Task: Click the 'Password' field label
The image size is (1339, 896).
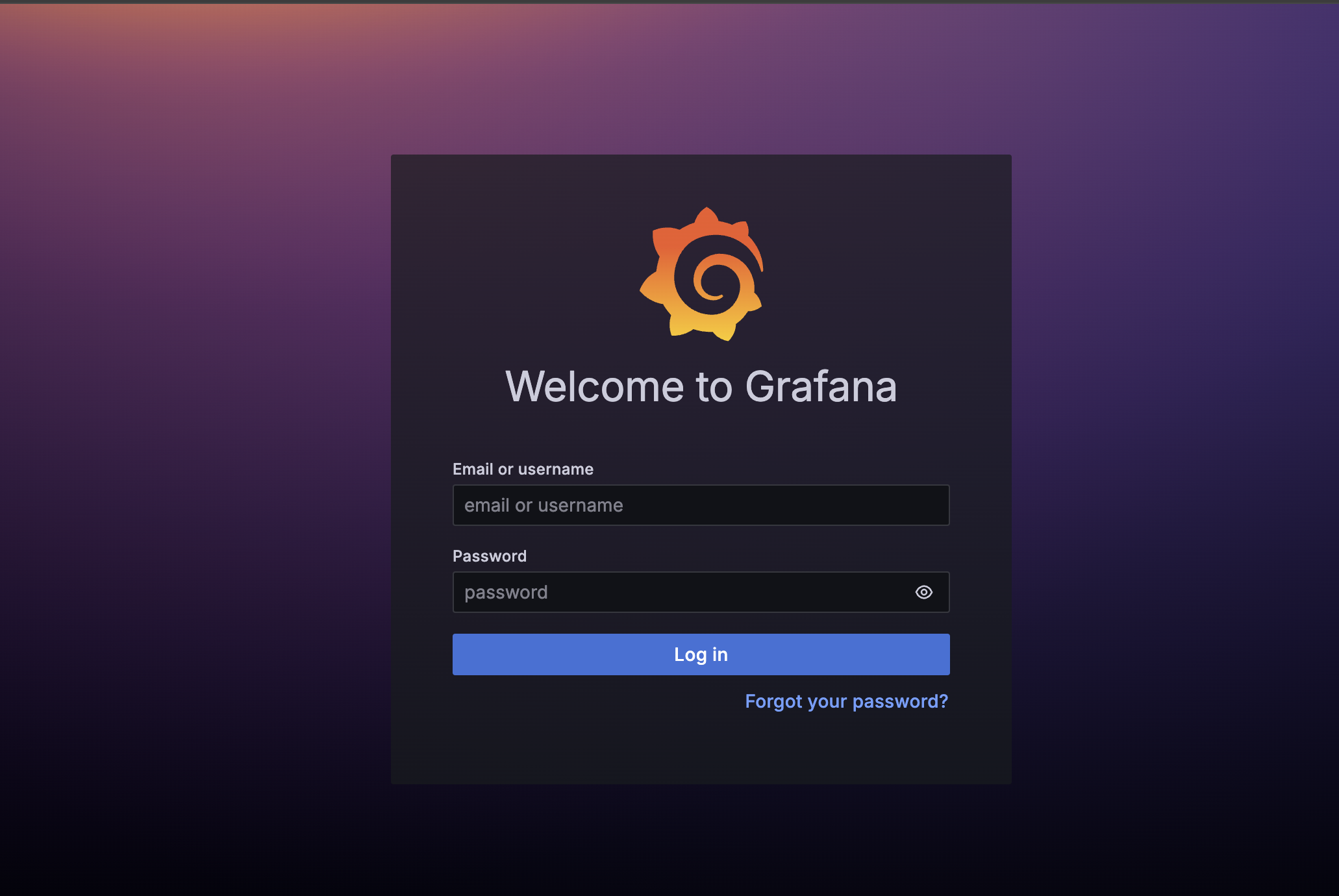Action: [x=489, y=556]
